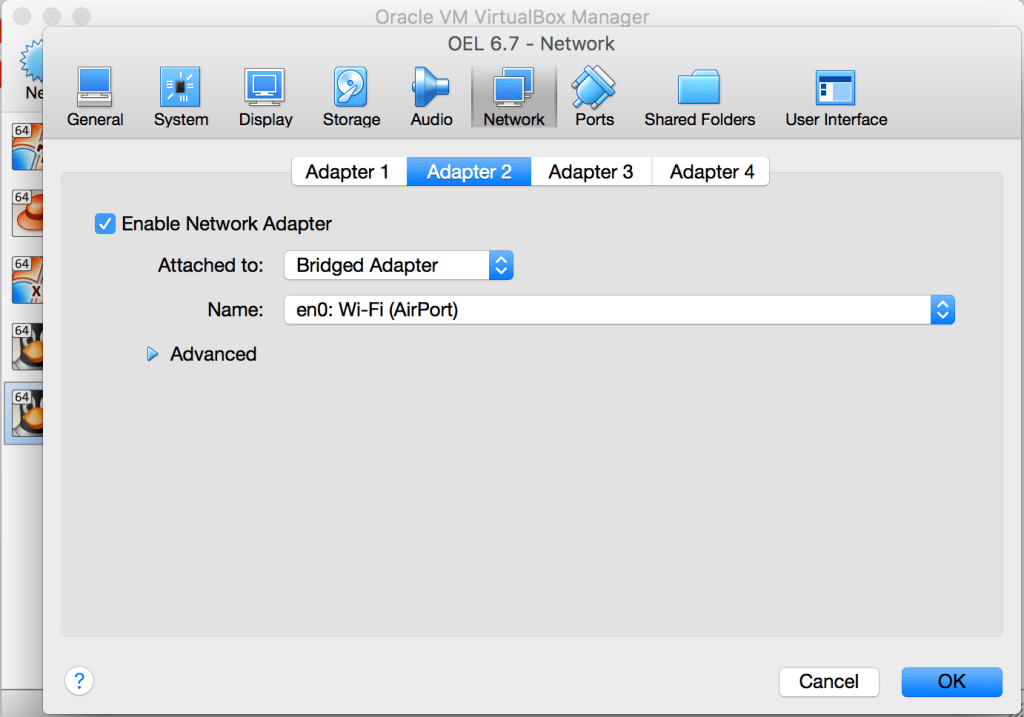1024x717 pixels.
Task: Cancel the network settings dialog
Action: (829, 682)
